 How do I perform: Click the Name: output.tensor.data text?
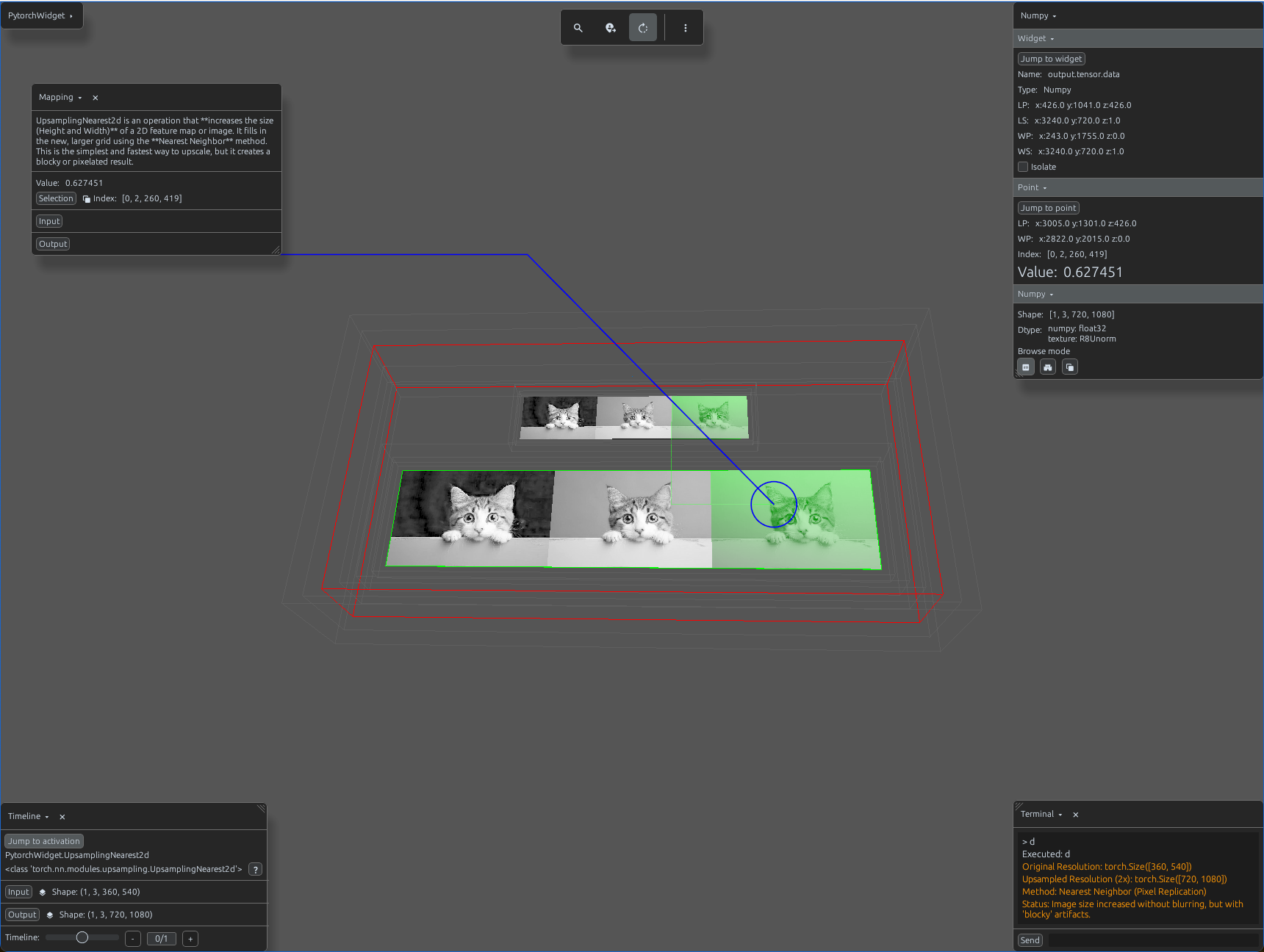coord(1069,74)
